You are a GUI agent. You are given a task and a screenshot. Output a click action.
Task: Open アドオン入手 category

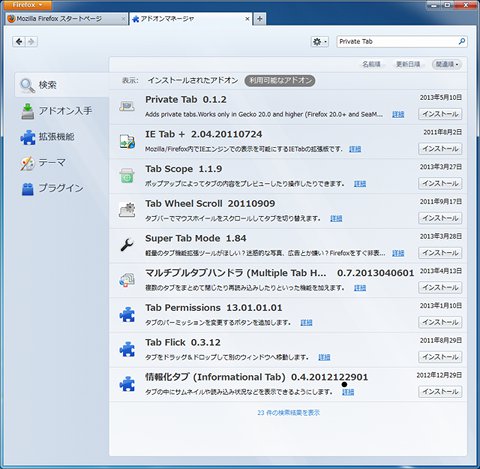(62, 111)
